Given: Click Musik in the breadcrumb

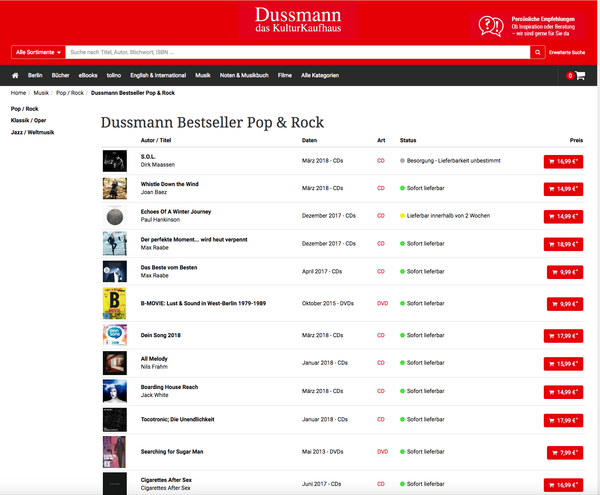Looking at the screenshot, I should point(41,93).
